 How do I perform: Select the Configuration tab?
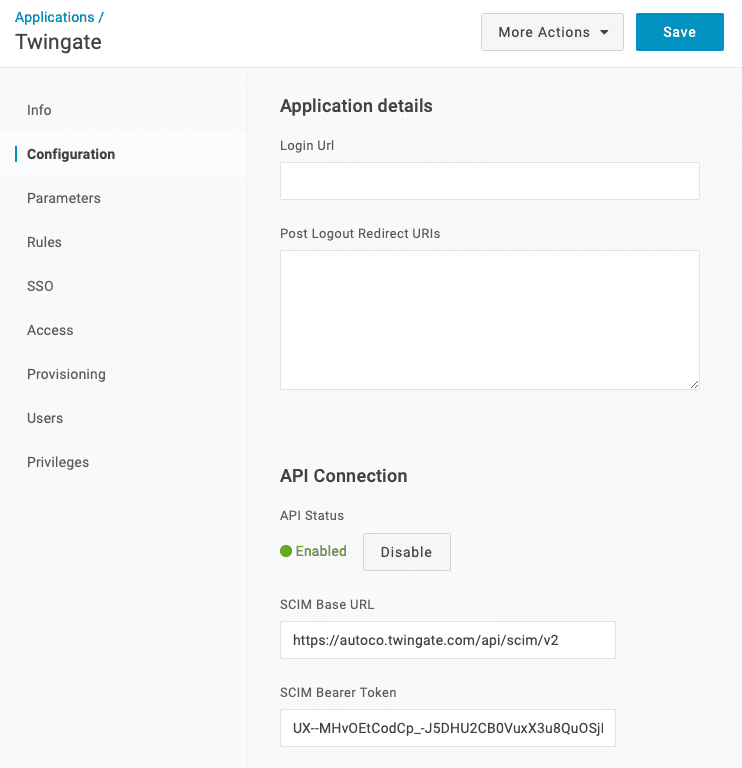[71, 154]
